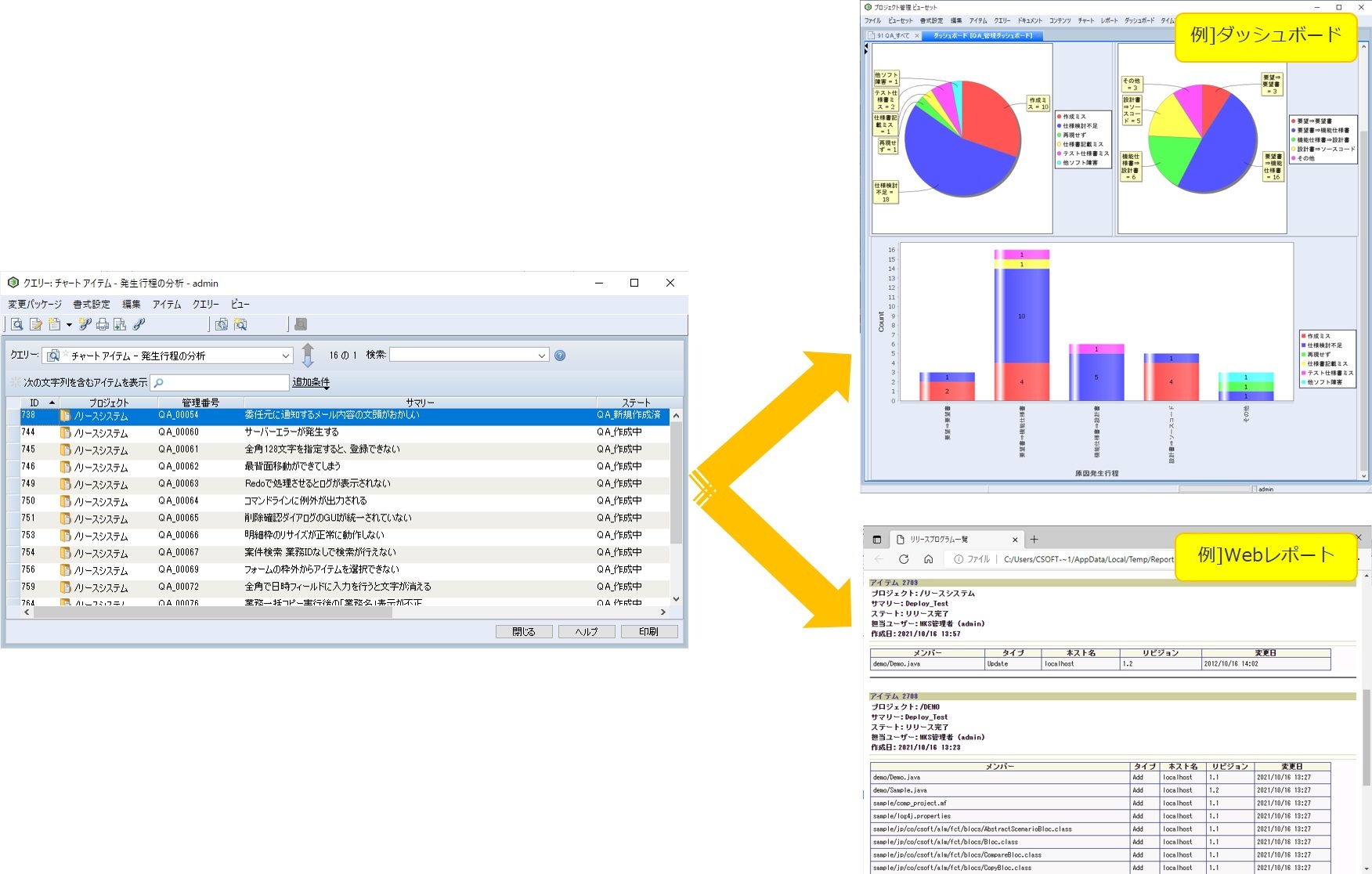Image resolution: width=1372 pixels, height=874 pixels.
Task: Switch to the 91 QA_すべて tab
Action: pyautogui.click(x=893, y=35)
